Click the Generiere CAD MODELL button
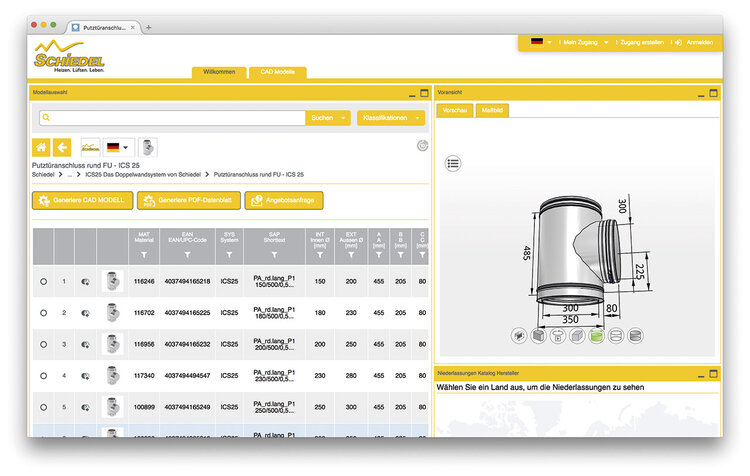 coord(80,200)
